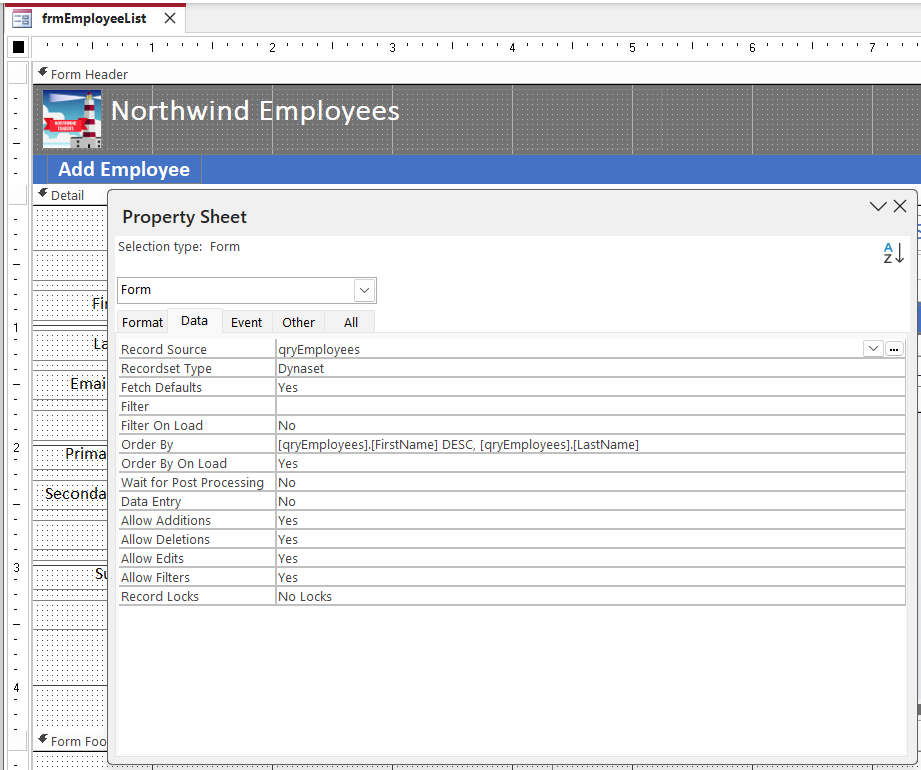Select the Prima label in Detail section
This screenshot has width=921, height=770.
point(86,454)
